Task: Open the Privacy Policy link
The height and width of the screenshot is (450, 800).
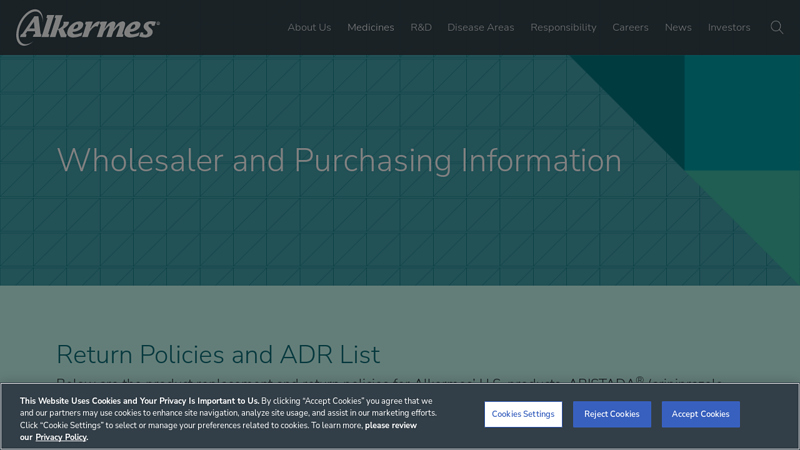Action: click(x=61, y=437)
